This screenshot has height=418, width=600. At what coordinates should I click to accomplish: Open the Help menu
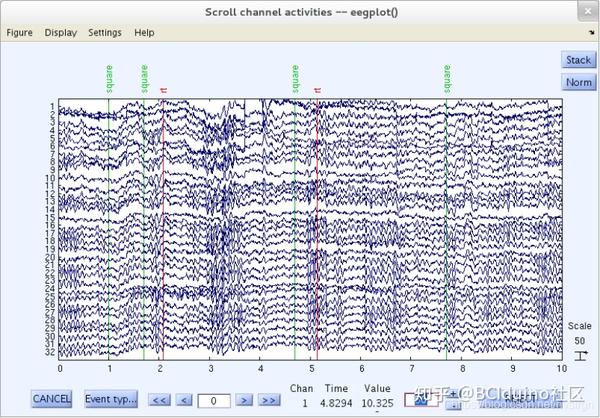pos(144,32)
